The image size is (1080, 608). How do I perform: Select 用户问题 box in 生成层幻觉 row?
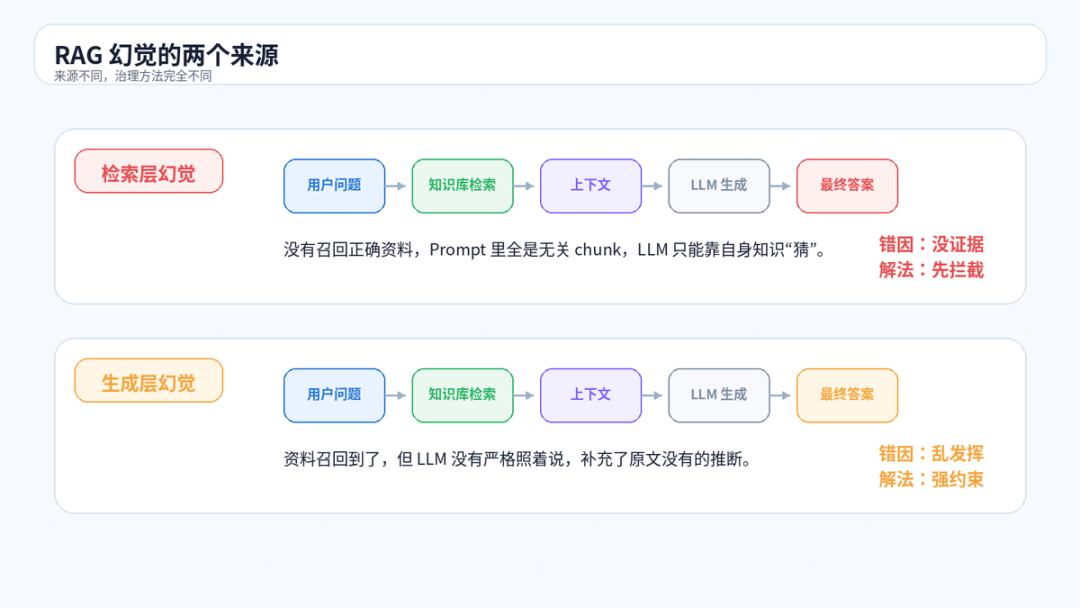coord(334,395)
